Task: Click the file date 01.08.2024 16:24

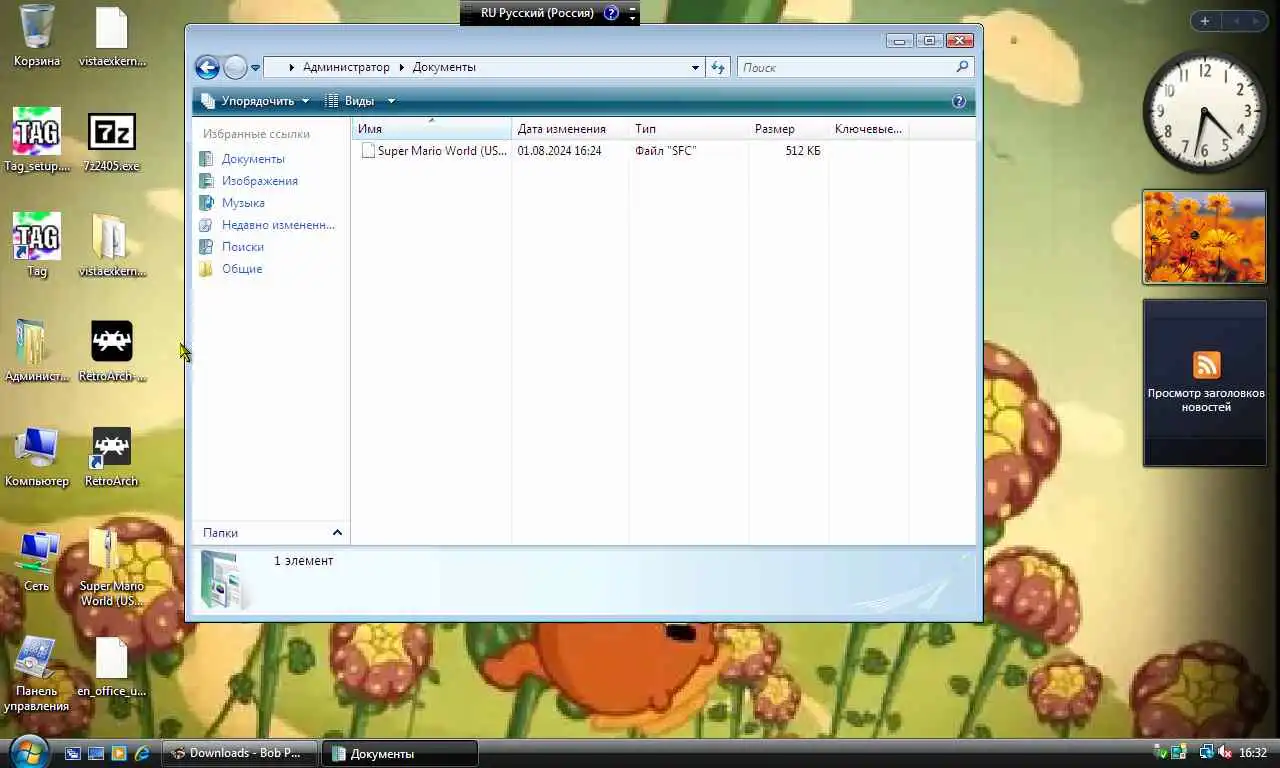Action: [559, 151]
